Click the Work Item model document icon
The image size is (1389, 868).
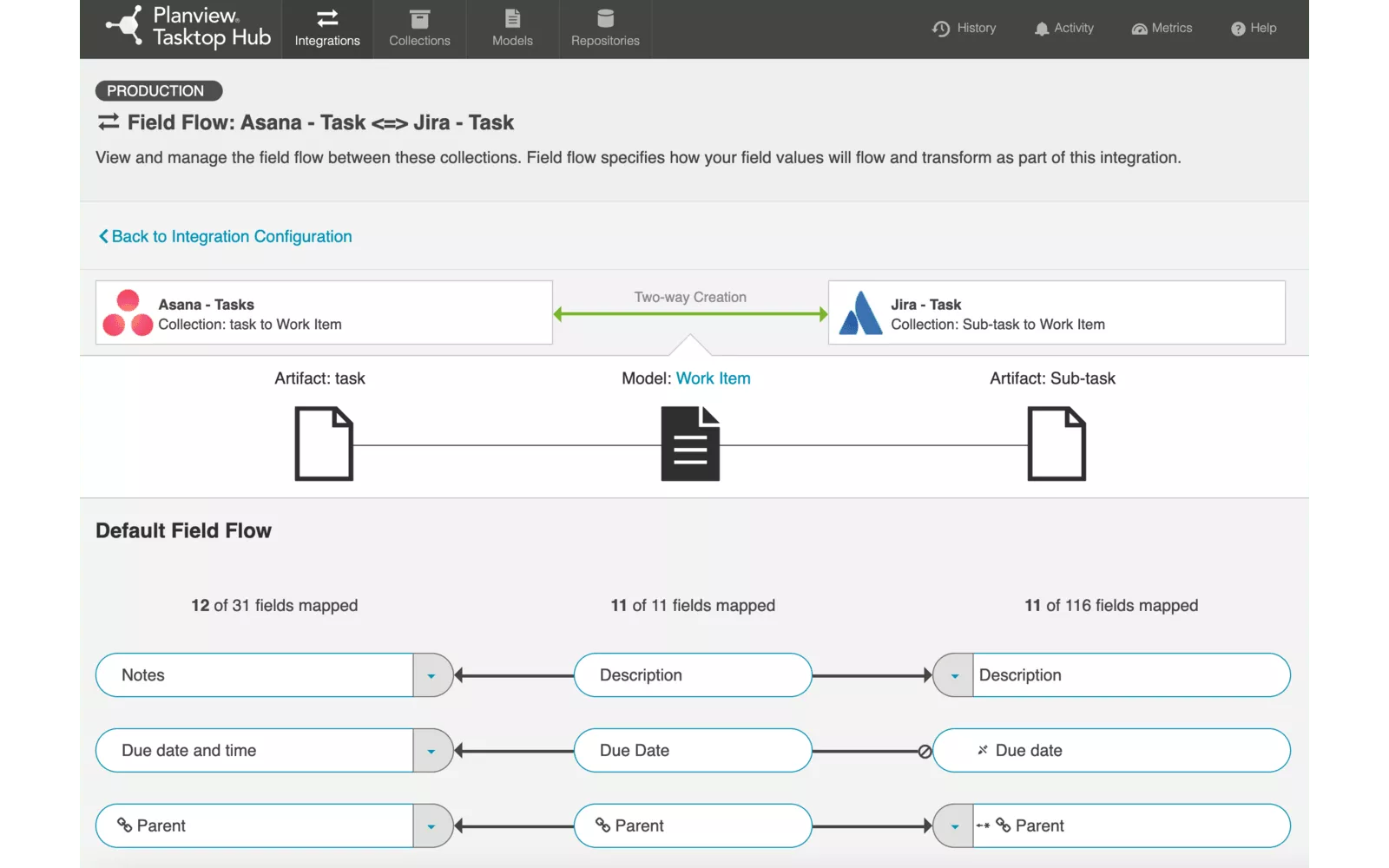(690, 444)
